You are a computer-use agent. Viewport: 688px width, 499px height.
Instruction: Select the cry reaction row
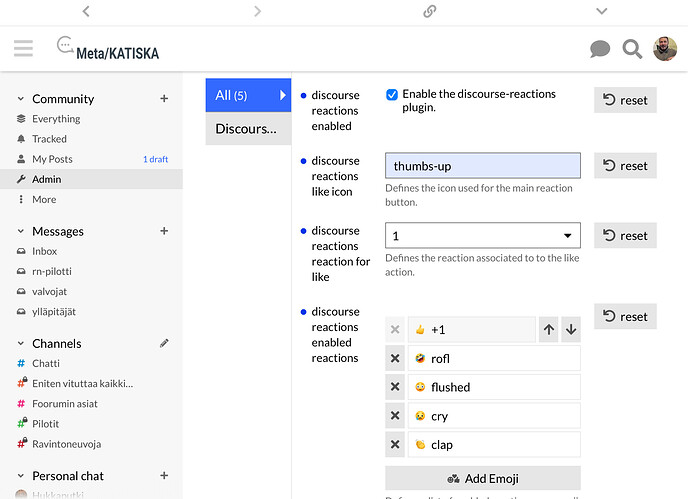click(x=494, y=416)
